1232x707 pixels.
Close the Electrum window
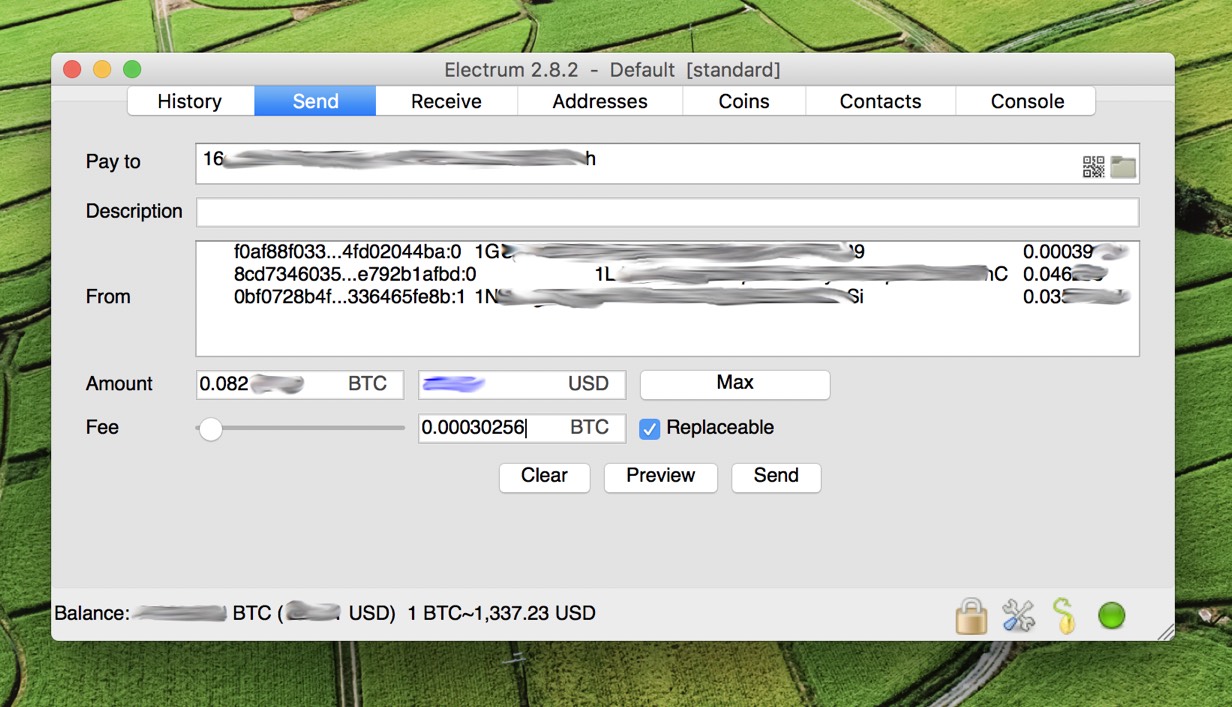[x=72, y=70]
